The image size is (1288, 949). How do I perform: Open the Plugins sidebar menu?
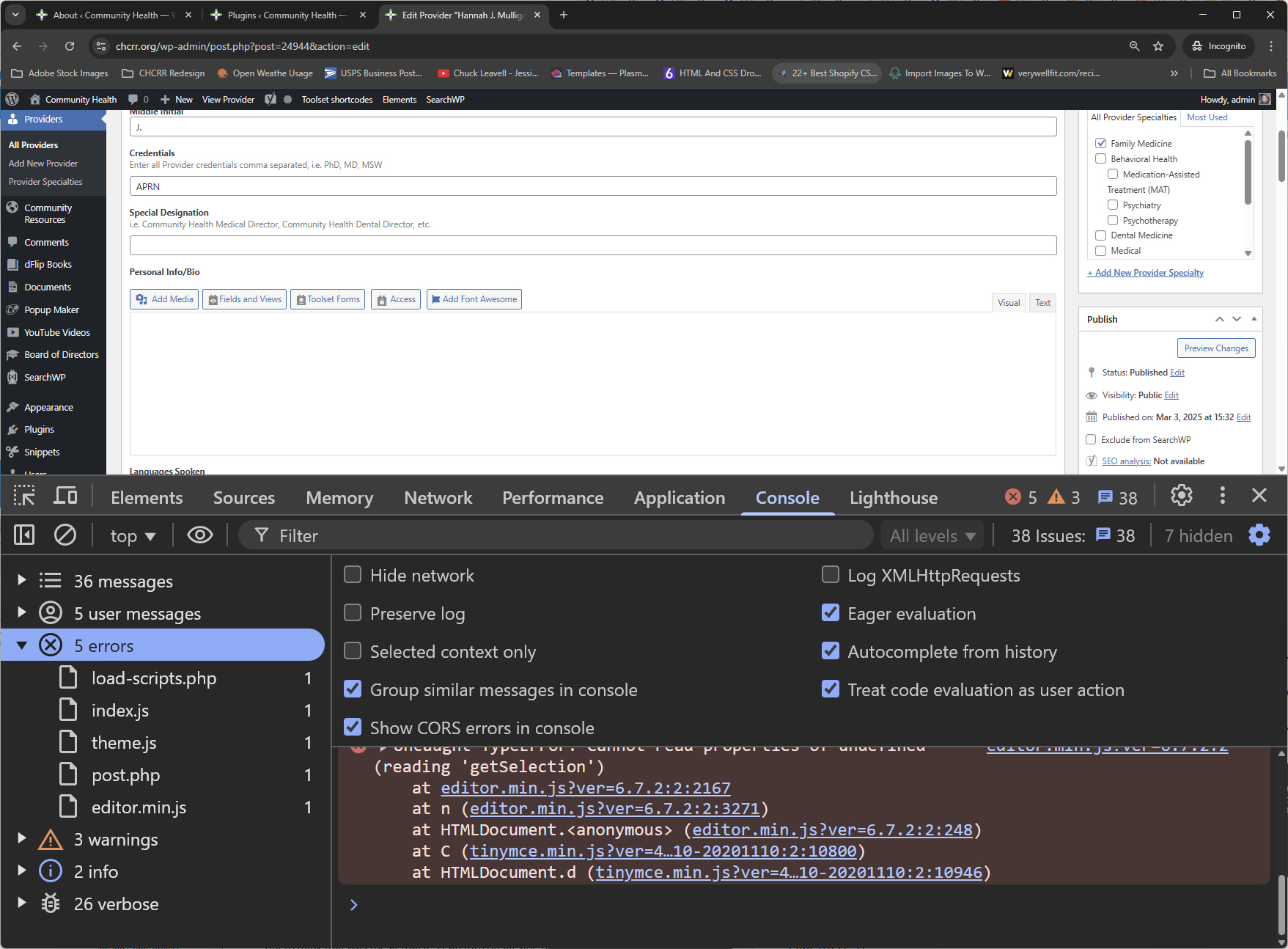(39, 429)
